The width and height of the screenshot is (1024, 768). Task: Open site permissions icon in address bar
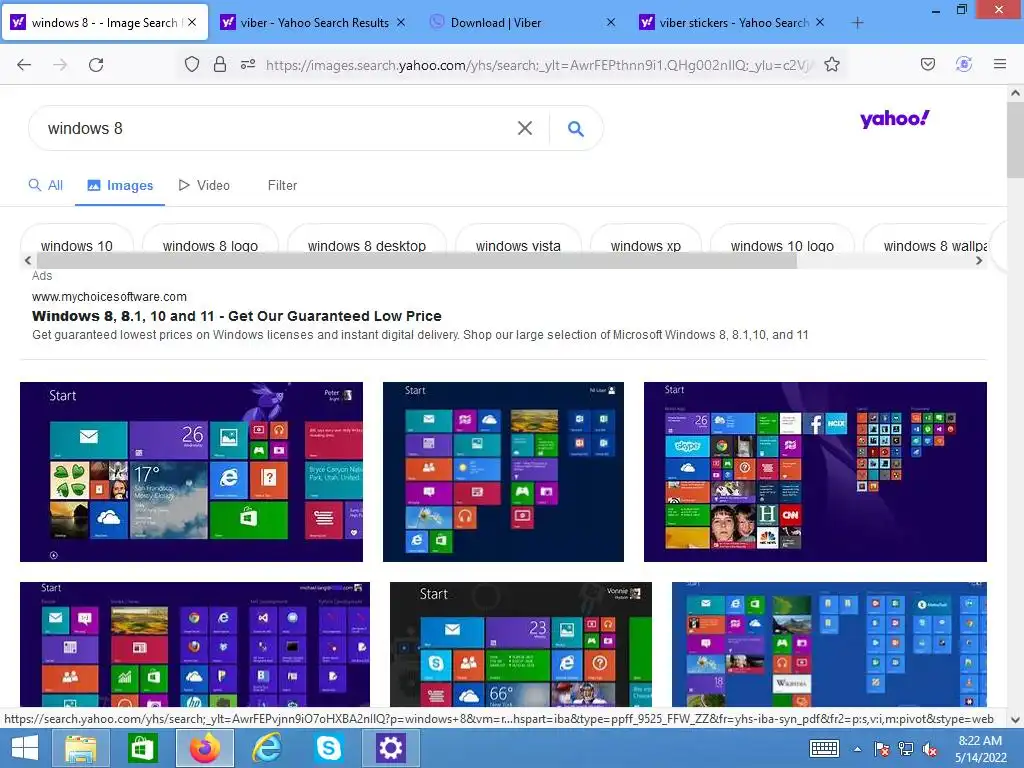pos(248,64)
